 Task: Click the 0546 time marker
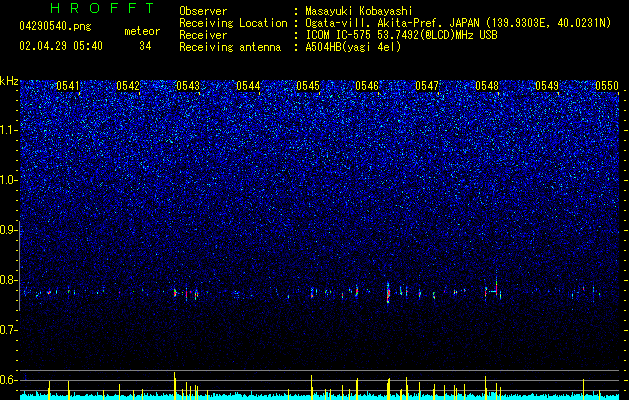[367, 86]
